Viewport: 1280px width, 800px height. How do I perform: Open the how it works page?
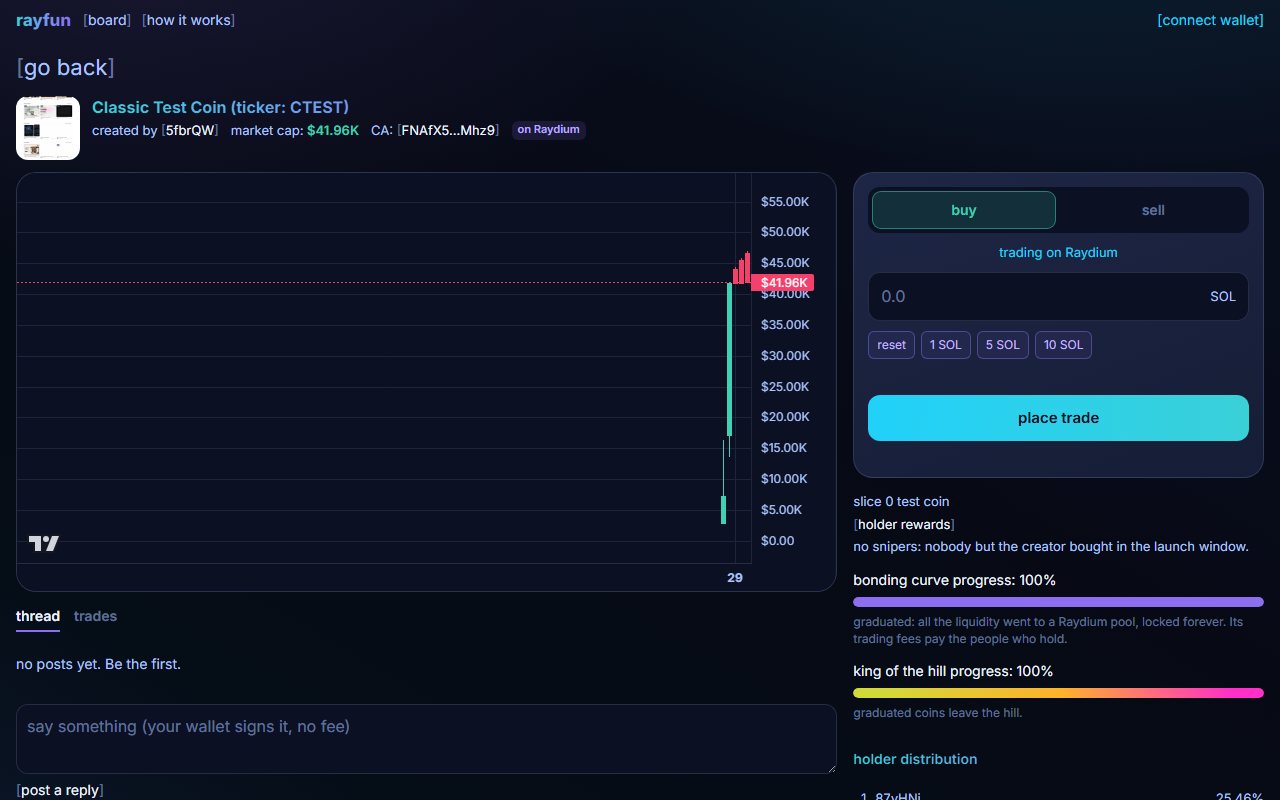pos(189,20)
